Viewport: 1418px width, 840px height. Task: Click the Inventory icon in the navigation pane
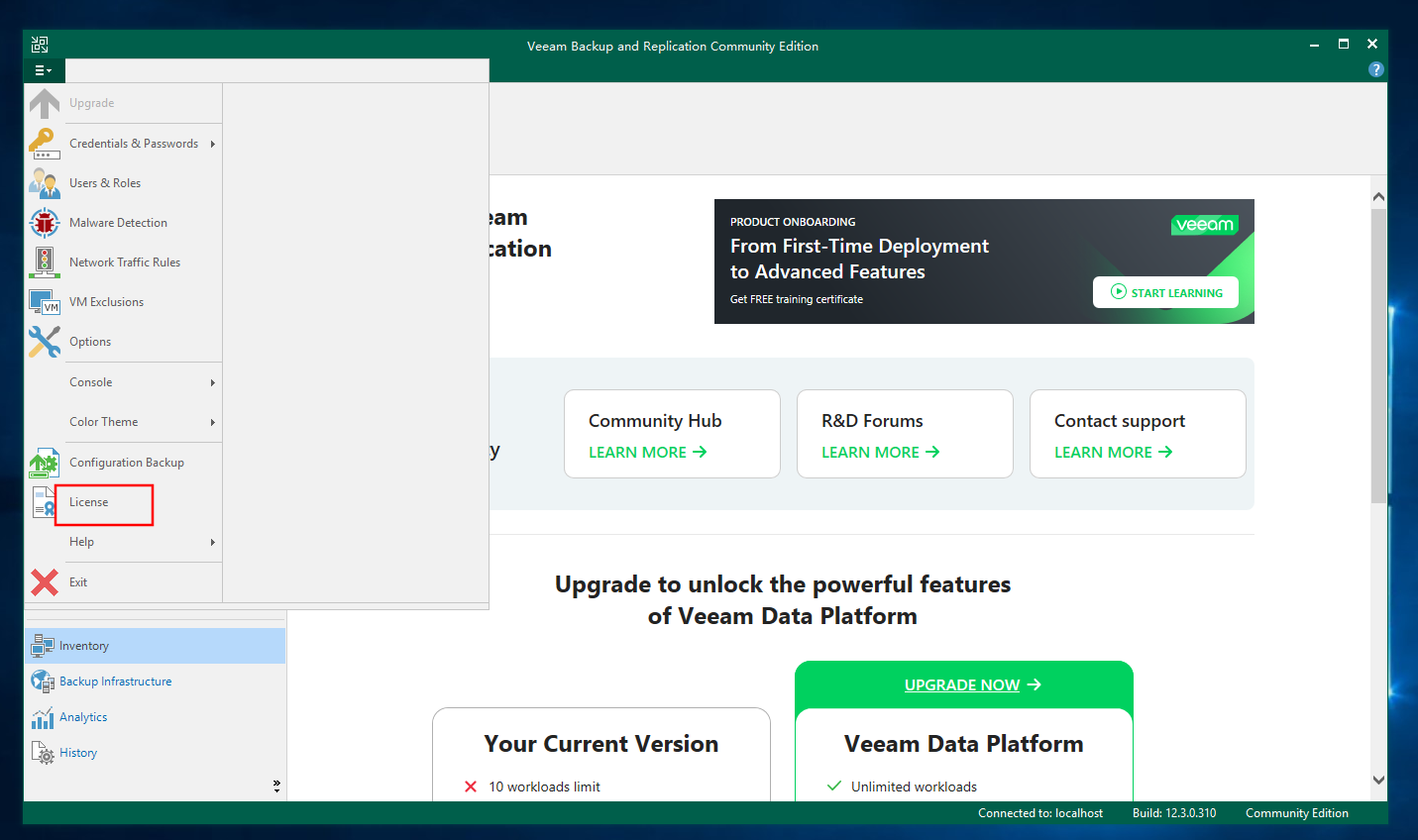[x=42, y=646]
